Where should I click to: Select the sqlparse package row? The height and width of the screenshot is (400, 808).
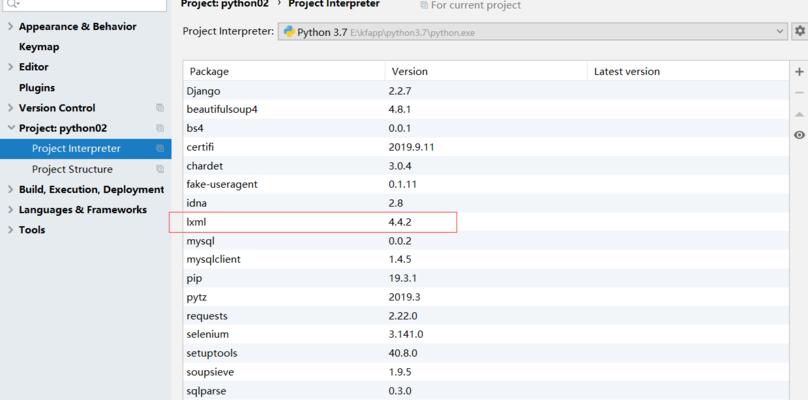486,391
